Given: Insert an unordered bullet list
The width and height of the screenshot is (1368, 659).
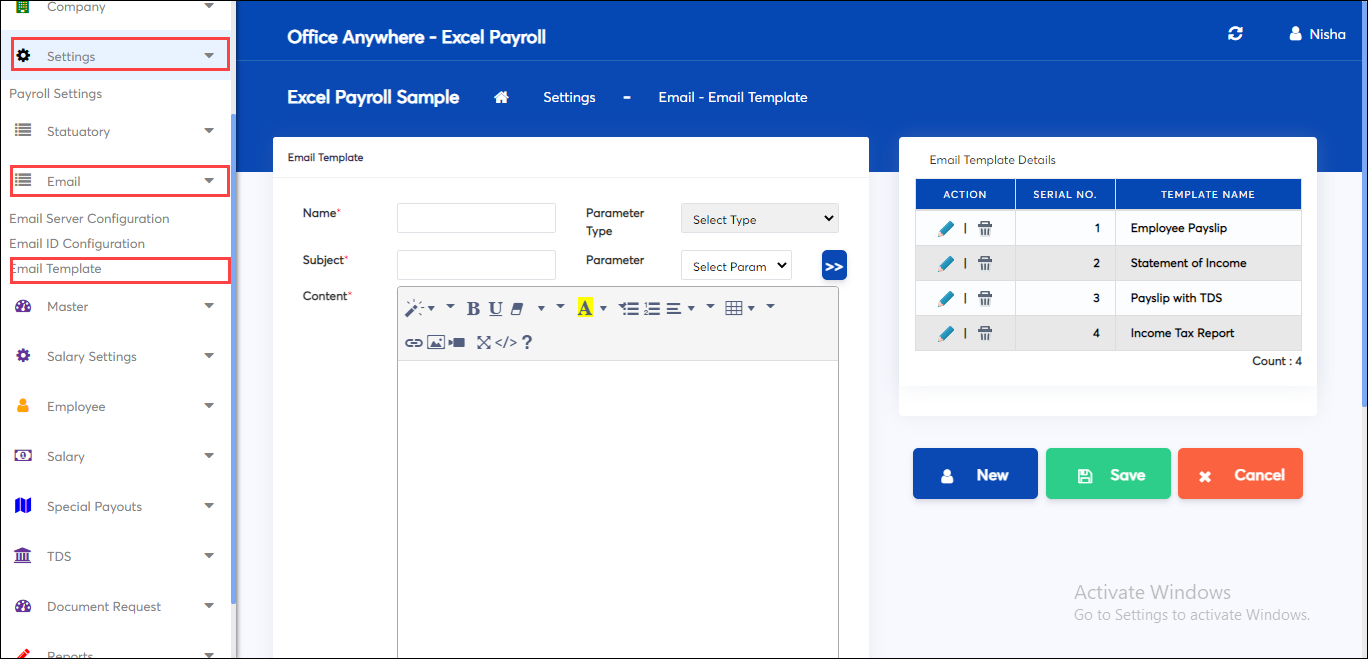Looking at the screenshot, I should click(629, 308).
